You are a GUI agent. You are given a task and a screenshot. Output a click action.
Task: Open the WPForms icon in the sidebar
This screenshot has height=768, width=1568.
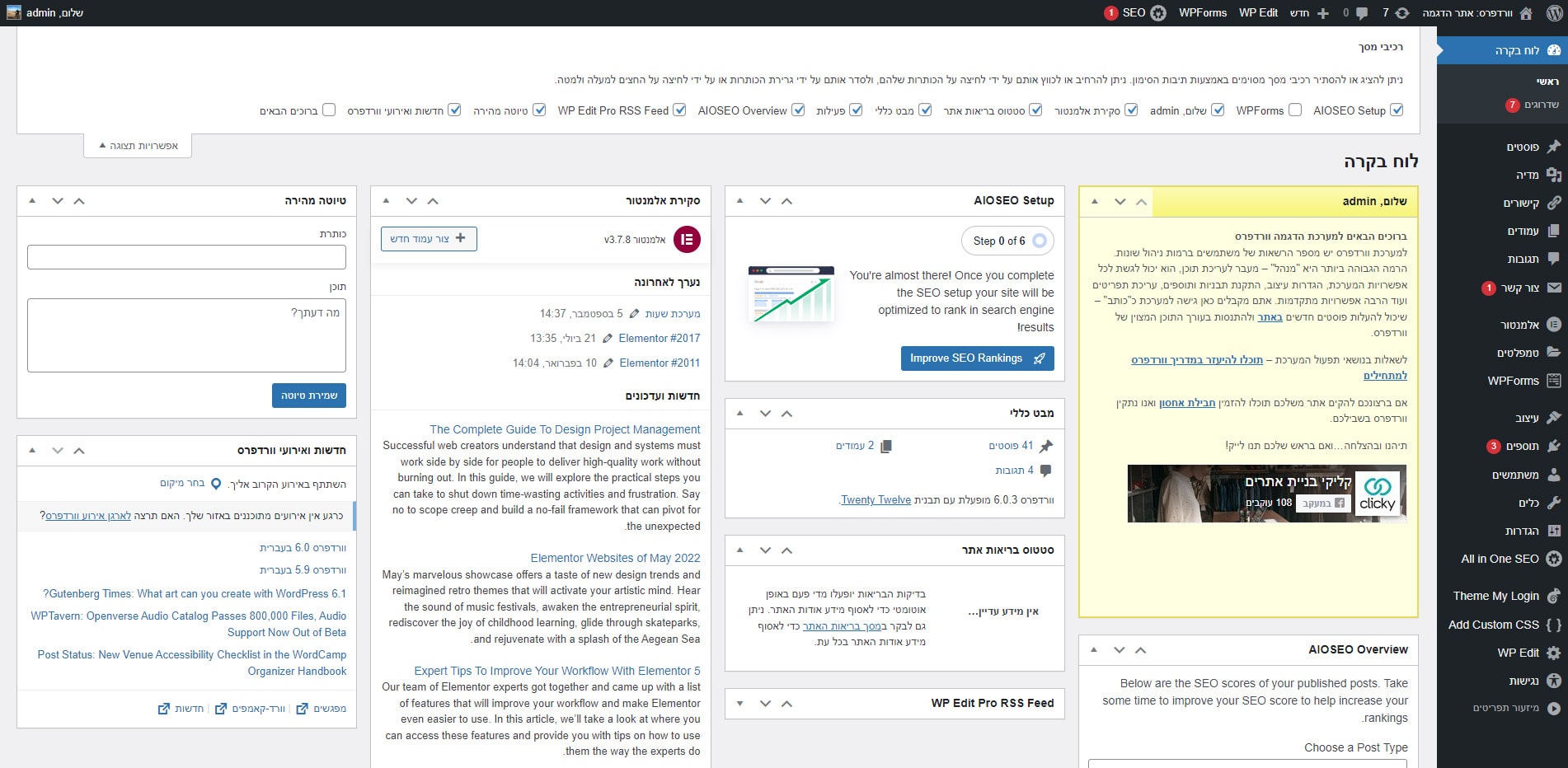tap(1553, 381)
